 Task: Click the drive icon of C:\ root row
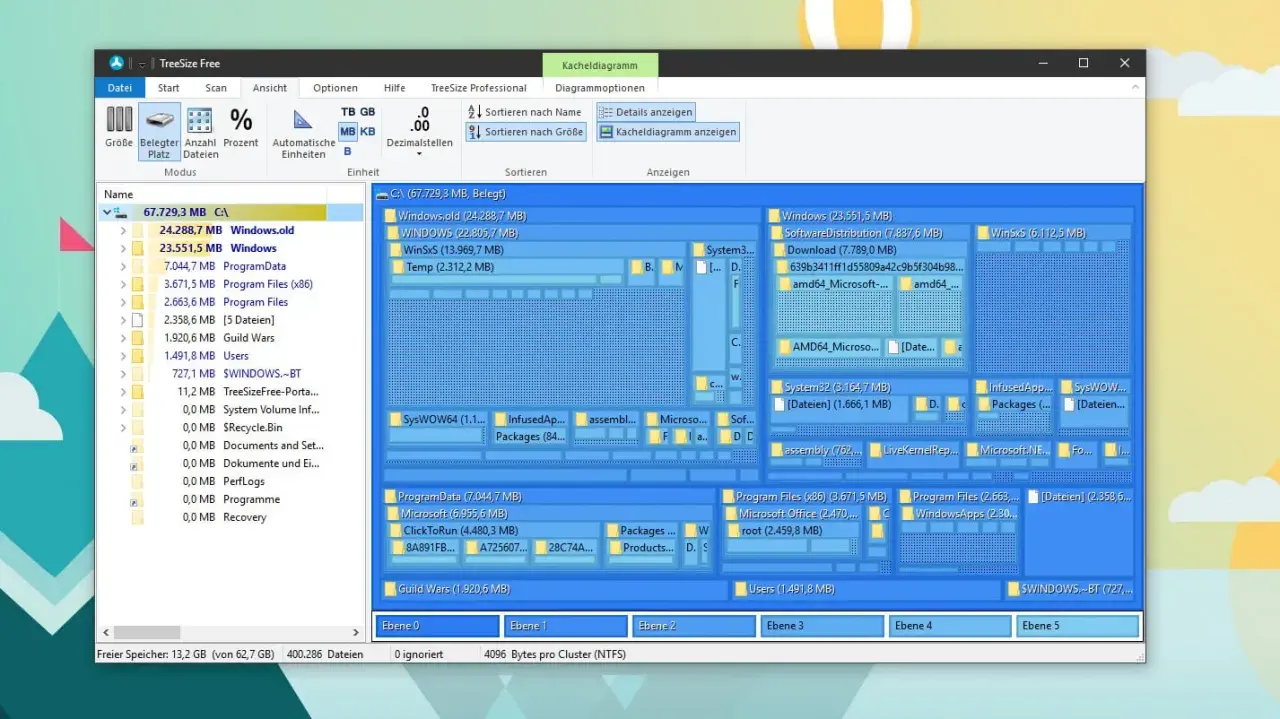click(121, 212)
